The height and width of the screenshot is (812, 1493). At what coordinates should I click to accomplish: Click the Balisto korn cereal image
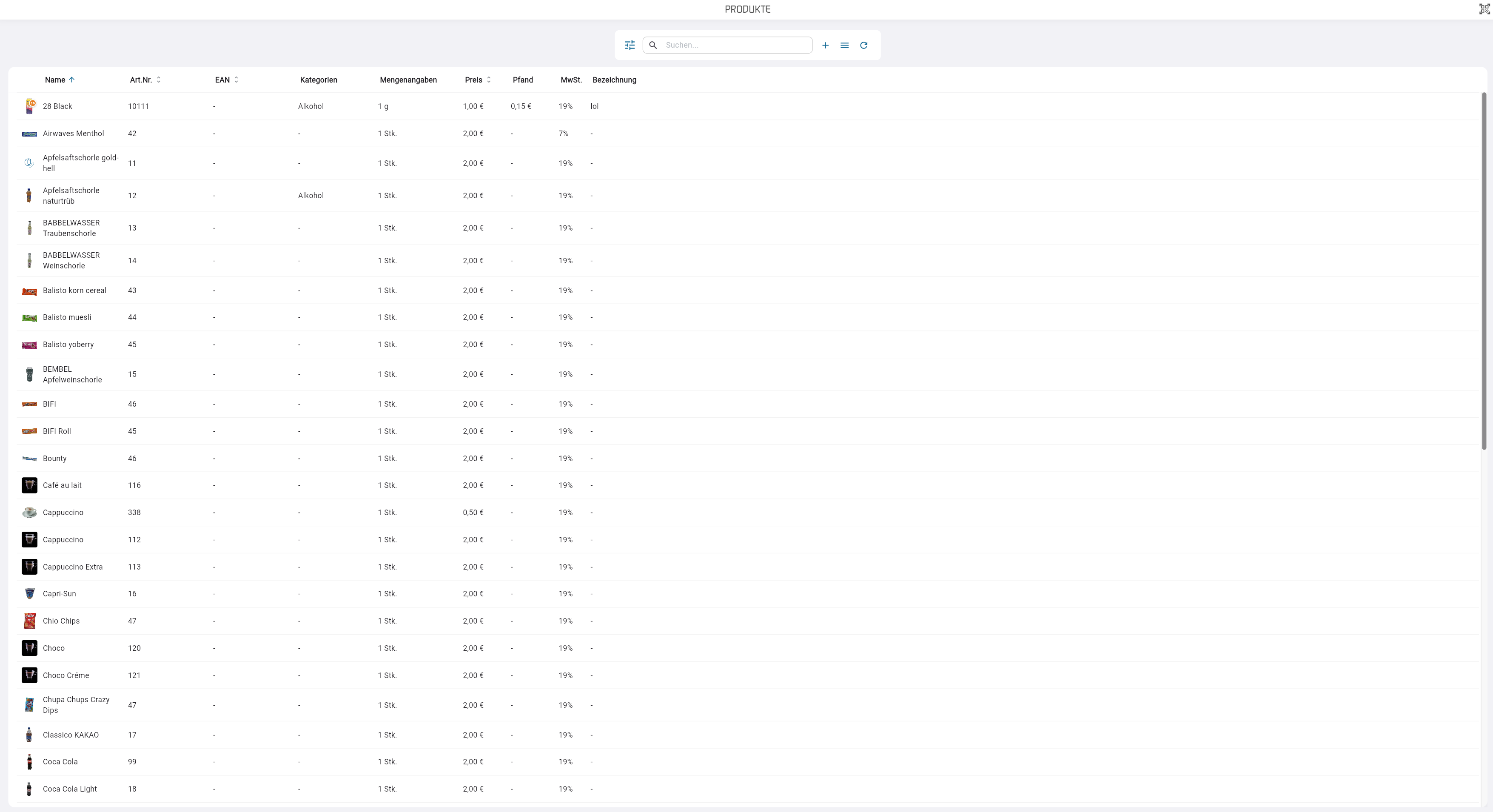pos(29,291)
